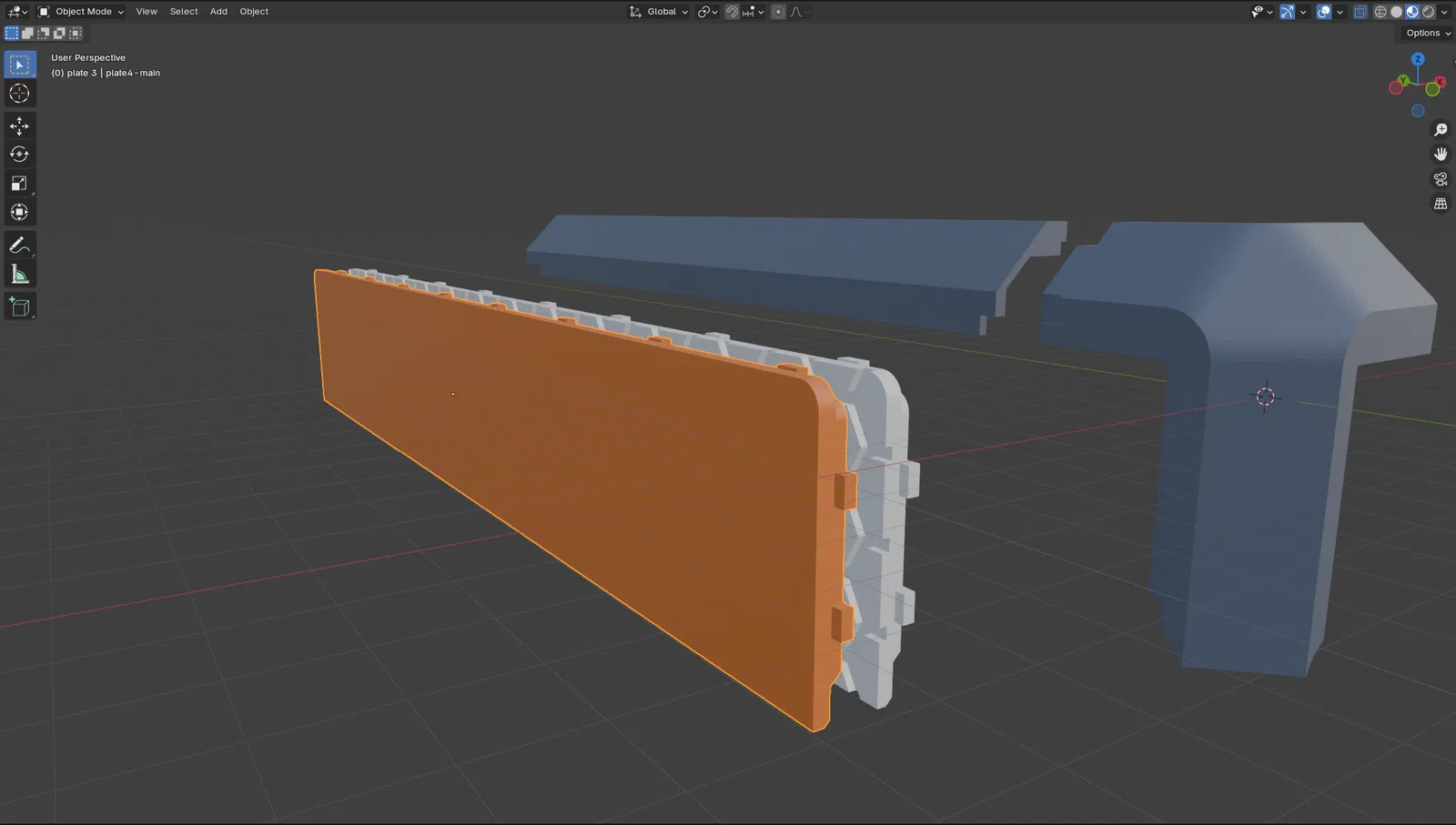Set selection mode to invert selection
The height and width of the screenshot is (825, 1456).
59,33
